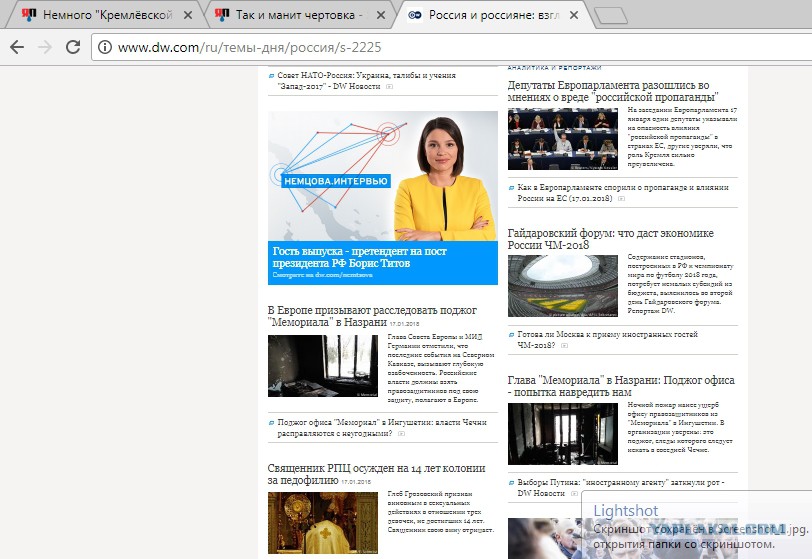Open headline В Европе призывают расследовать поджог
The height and width of the screenshot is (559, 812).
pos(372,316)
